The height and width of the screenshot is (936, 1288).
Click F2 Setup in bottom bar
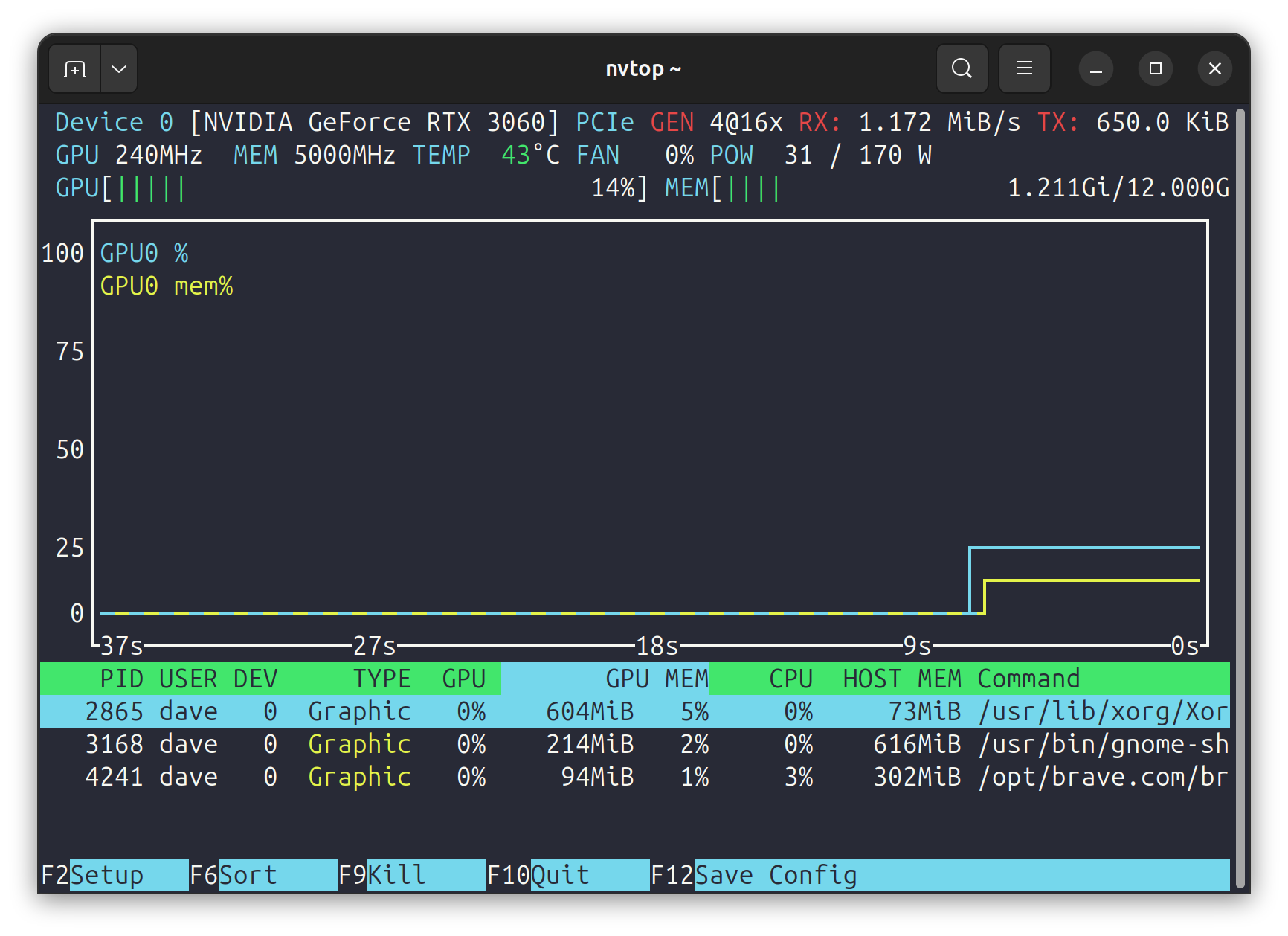click(115, 875)
